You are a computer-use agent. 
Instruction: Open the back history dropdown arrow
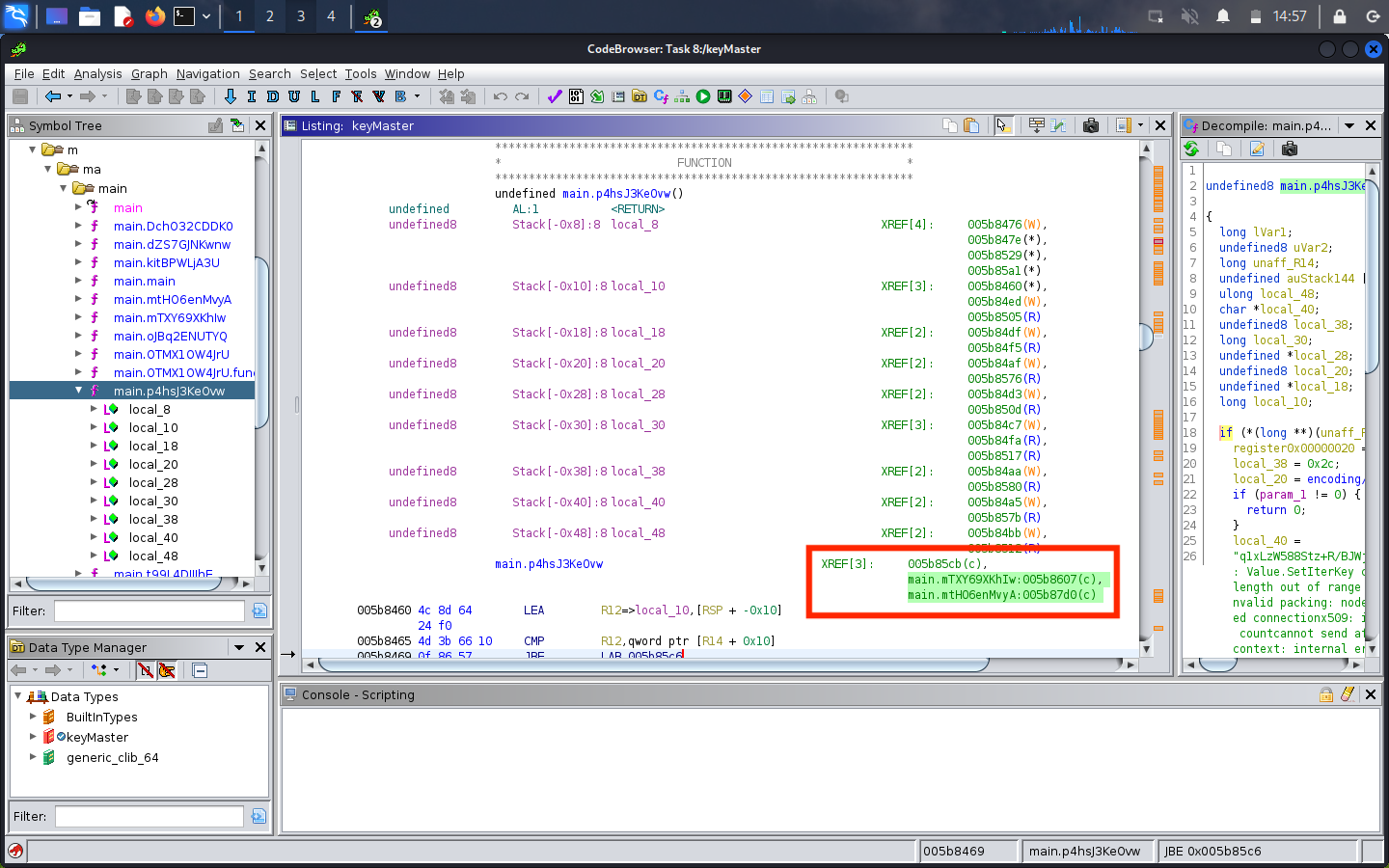tap(69, 96)
